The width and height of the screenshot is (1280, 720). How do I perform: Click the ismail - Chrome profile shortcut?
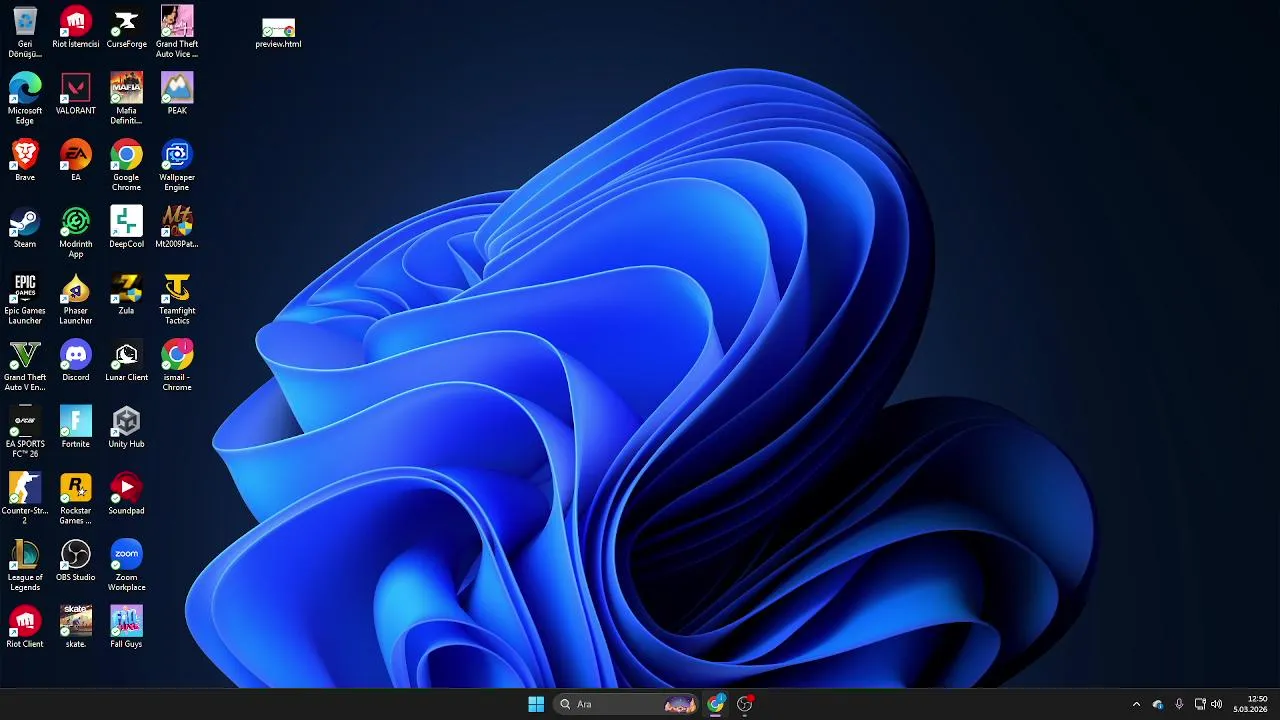click(x=177, y=366)
